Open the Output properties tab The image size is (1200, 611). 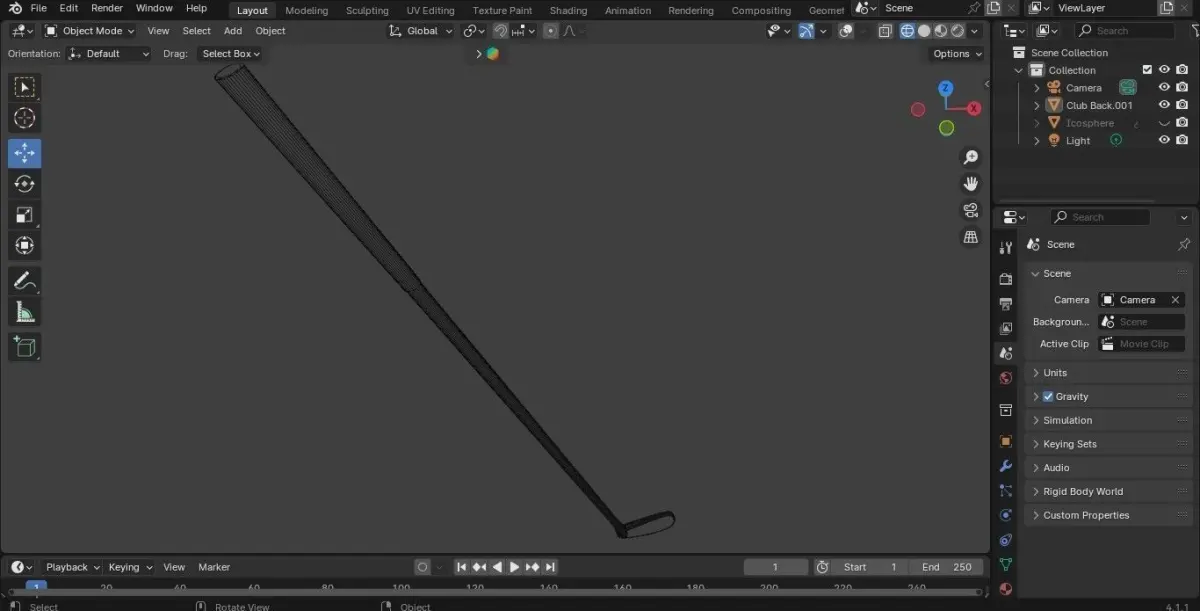pyautogui.click(x=1006, y=304)
